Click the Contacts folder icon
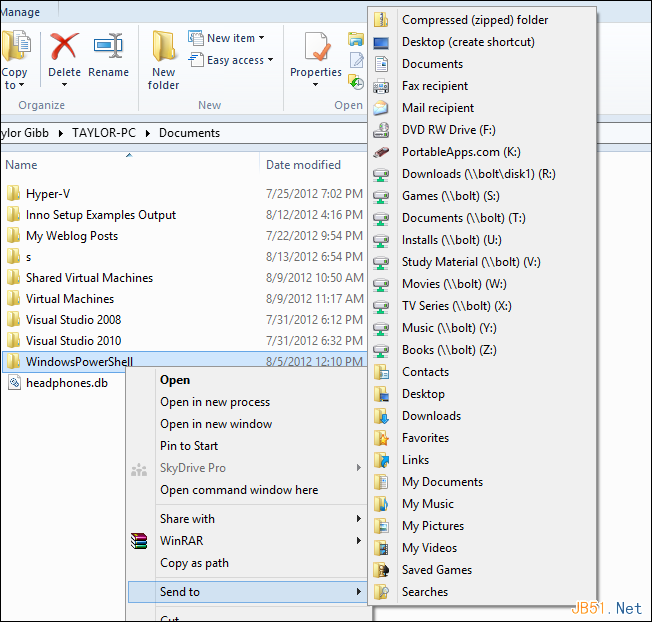 click(x=381, y=373)
